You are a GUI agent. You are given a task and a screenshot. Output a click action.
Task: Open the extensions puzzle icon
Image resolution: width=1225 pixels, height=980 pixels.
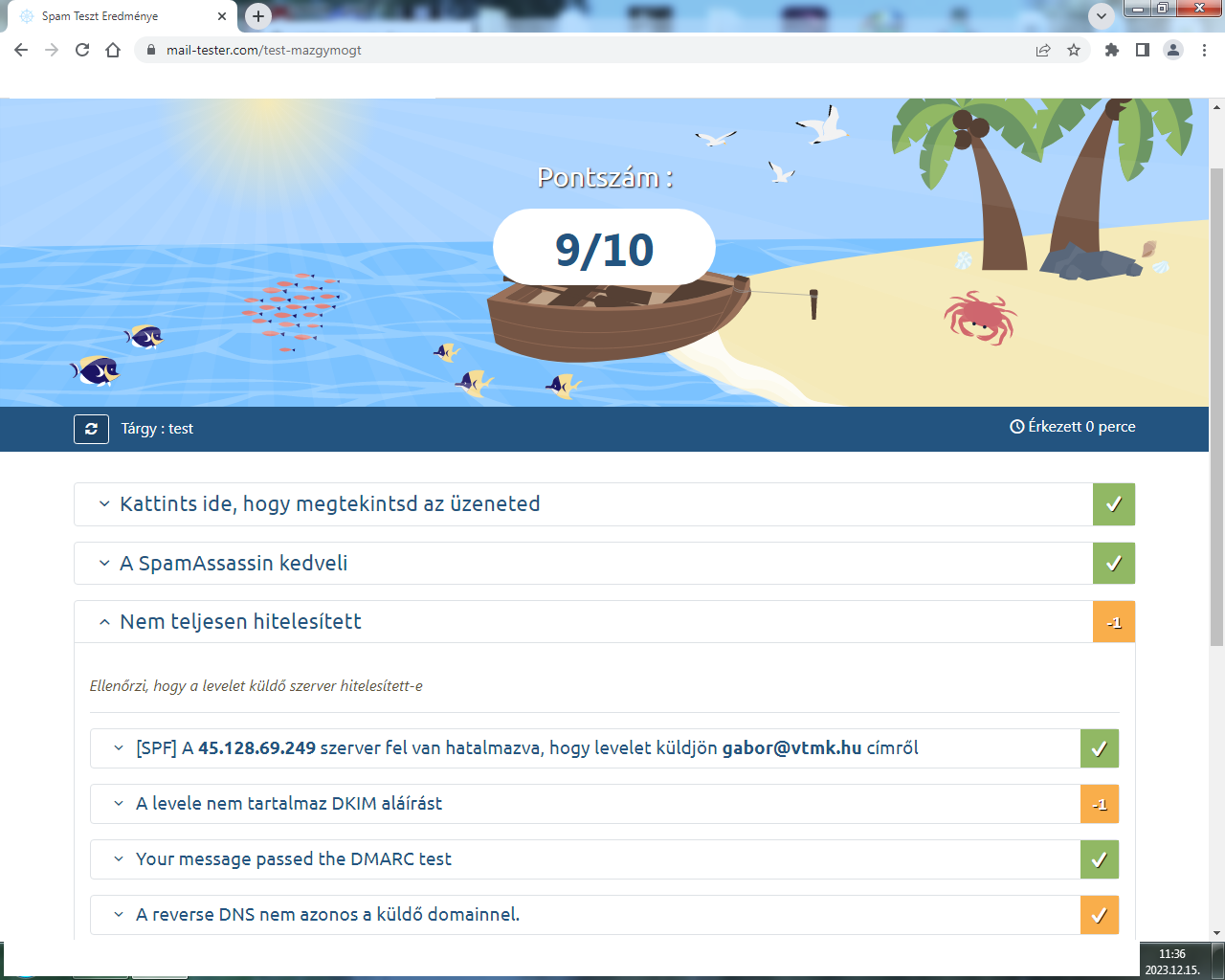click(x=1112, y=50)
